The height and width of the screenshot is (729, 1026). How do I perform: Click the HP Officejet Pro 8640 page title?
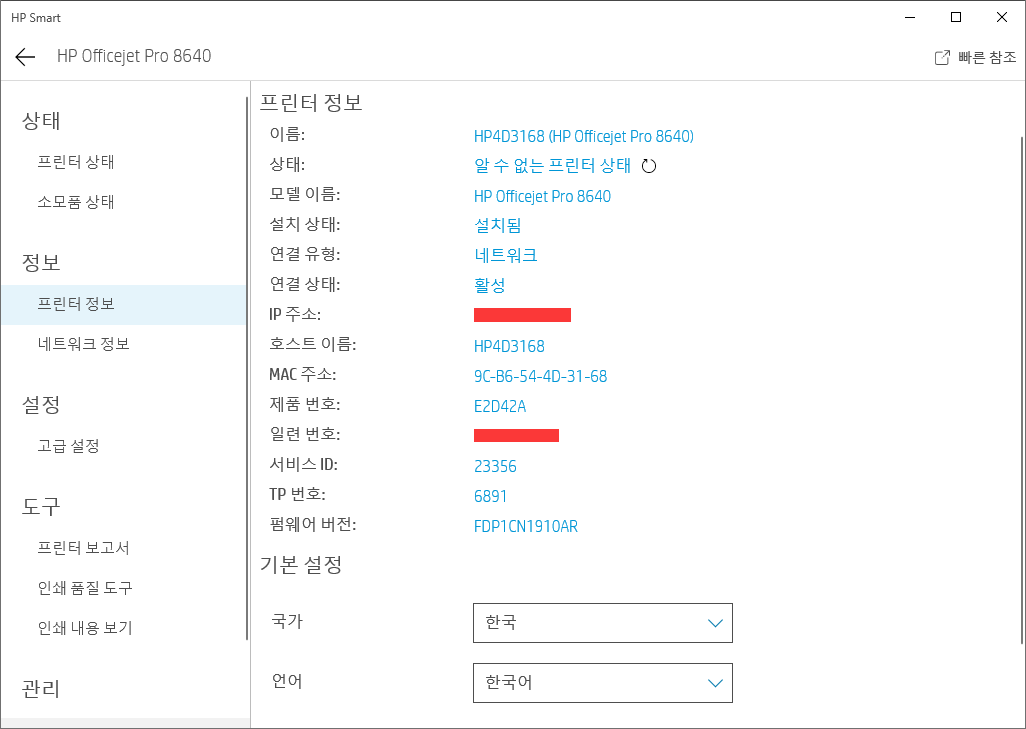[134, 56]
